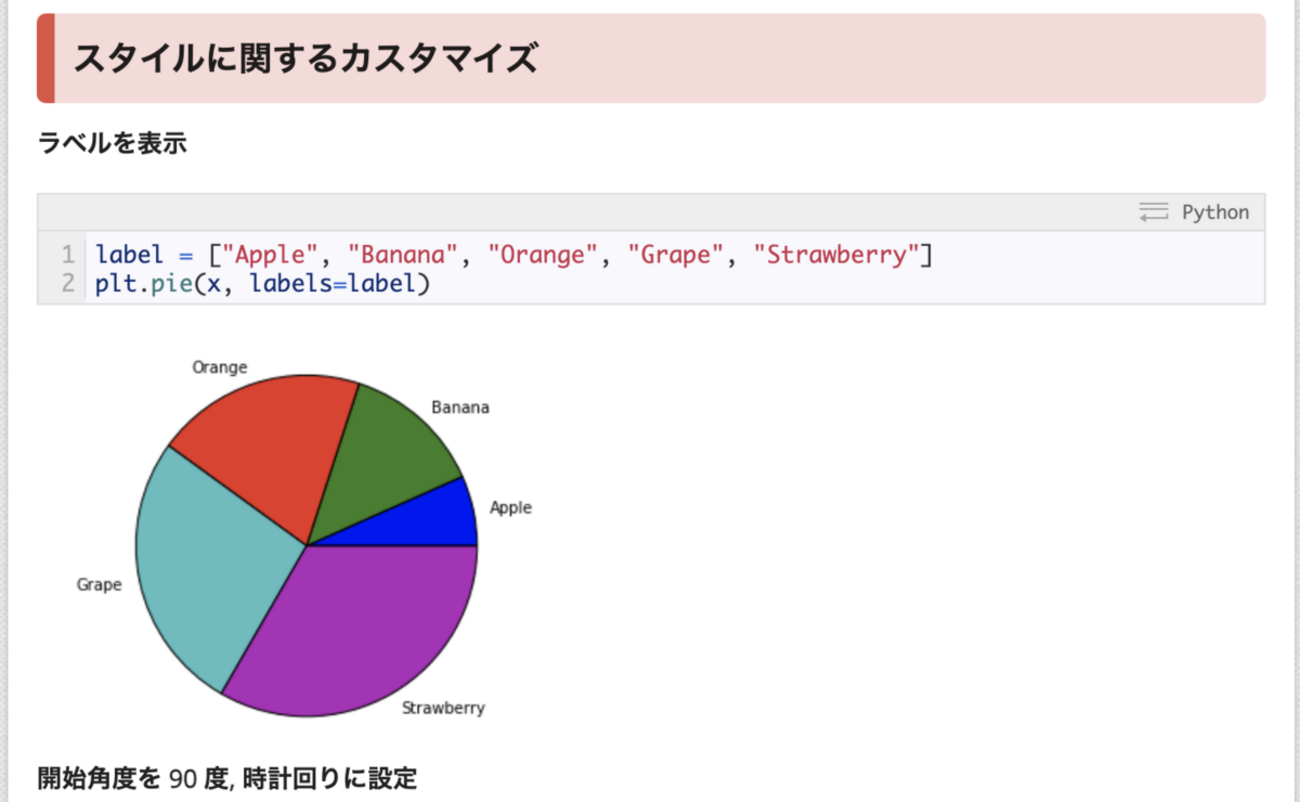Click the word-wrap icon beside the Python label
The image size is (1300, 802).
tap(1152, 212)
